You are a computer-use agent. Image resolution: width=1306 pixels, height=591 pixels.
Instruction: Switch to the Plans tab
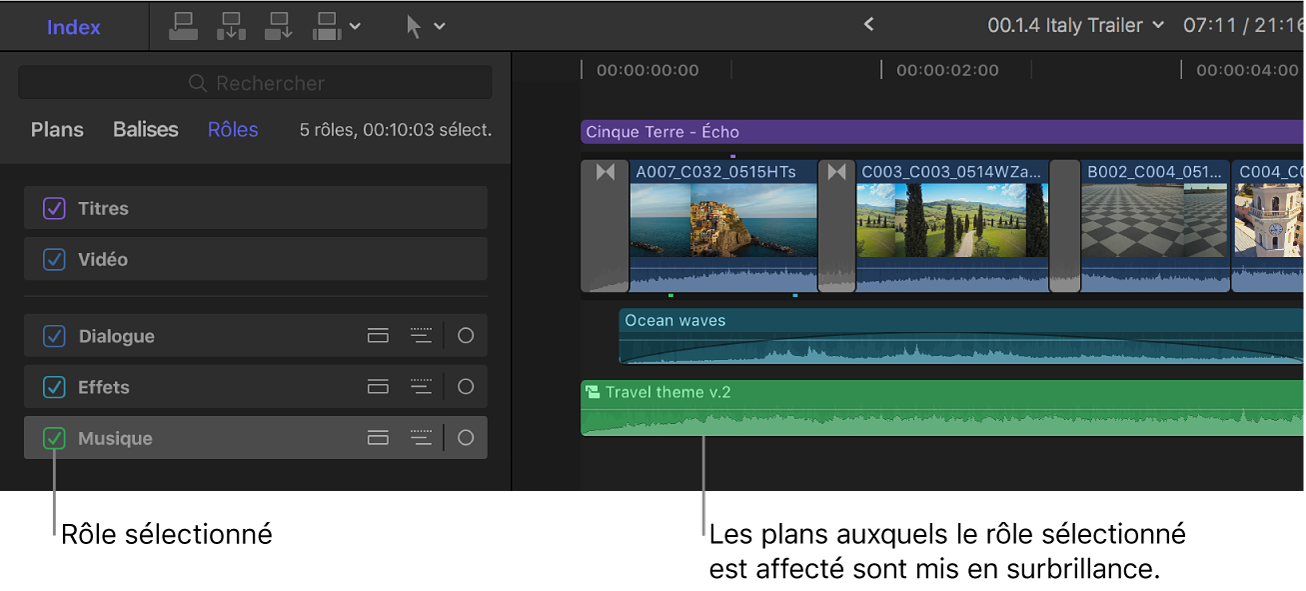coord(56,129)
